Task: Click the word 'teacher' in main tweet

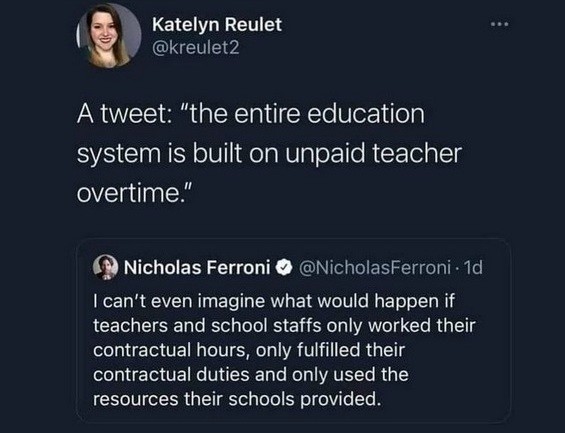Action: coord(416,153)
